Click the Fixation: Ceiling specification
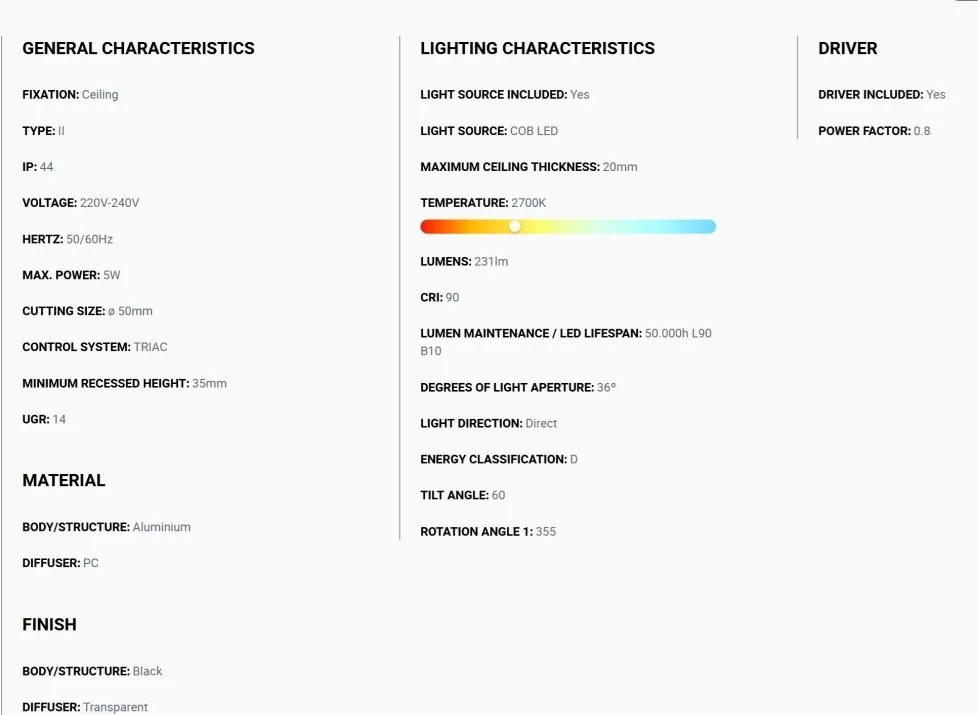Viewport: 978px width, 715px height. pos(70,95)
